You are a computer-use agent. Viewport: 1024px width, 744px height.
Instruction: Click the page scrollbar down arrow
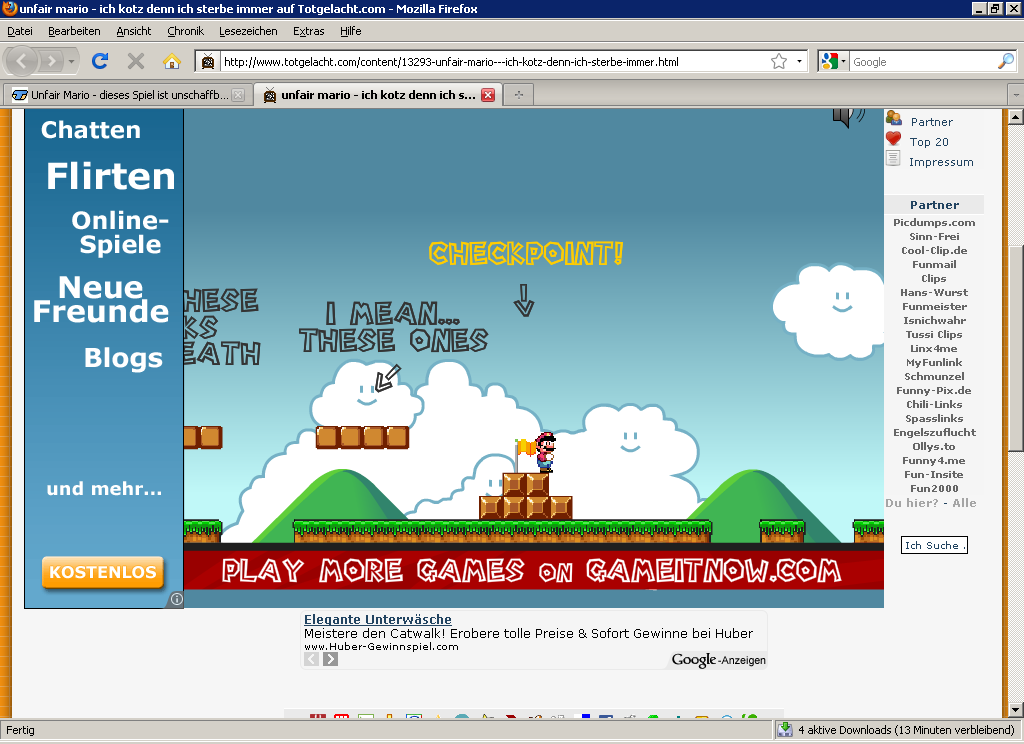pyautogui.click(x=1015, y=709)
